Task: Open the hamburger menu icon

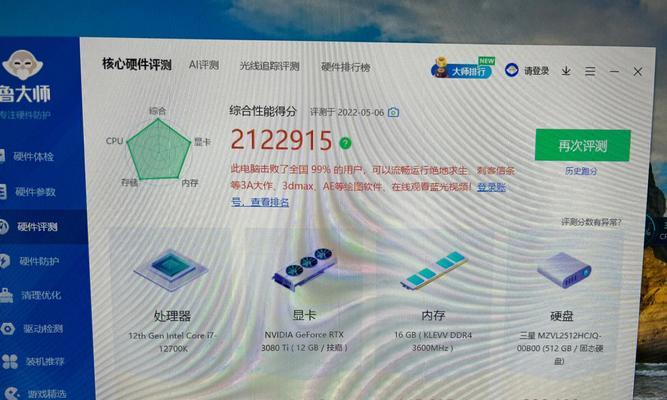Action: click(x=590, y=71)
